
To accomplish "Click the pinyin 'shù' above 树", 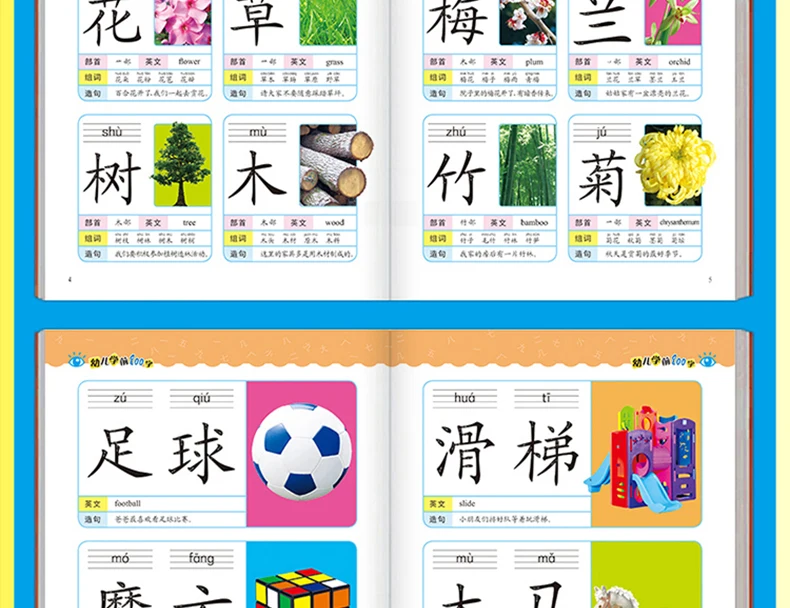I will click(x=112, y=132).
